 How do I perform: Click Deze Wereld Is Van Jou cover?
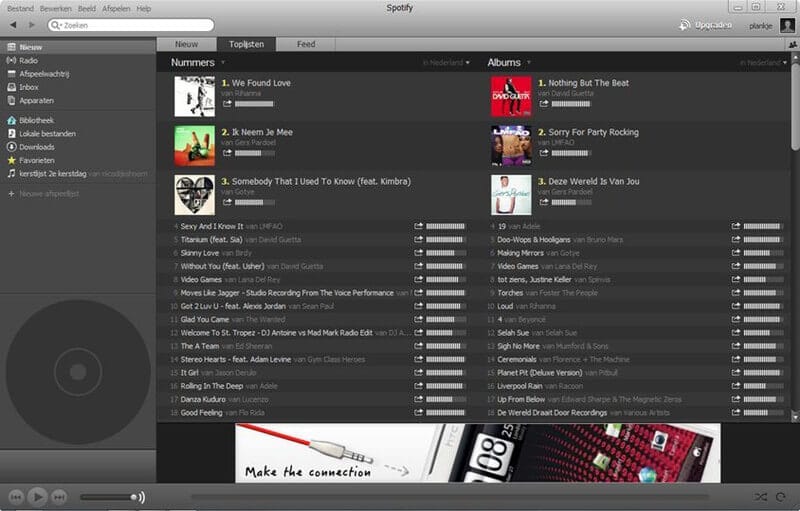[511, 195]
